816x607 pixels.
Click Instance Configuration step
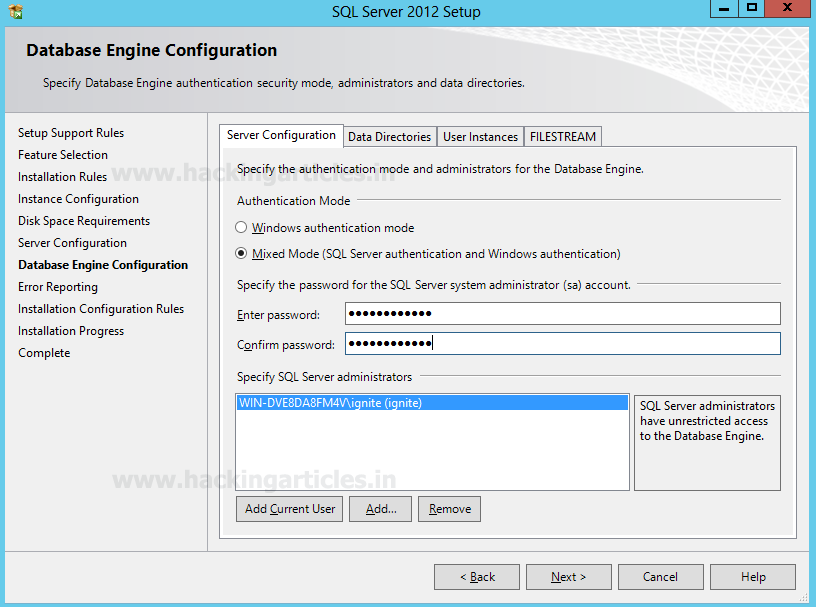[79, 199]
